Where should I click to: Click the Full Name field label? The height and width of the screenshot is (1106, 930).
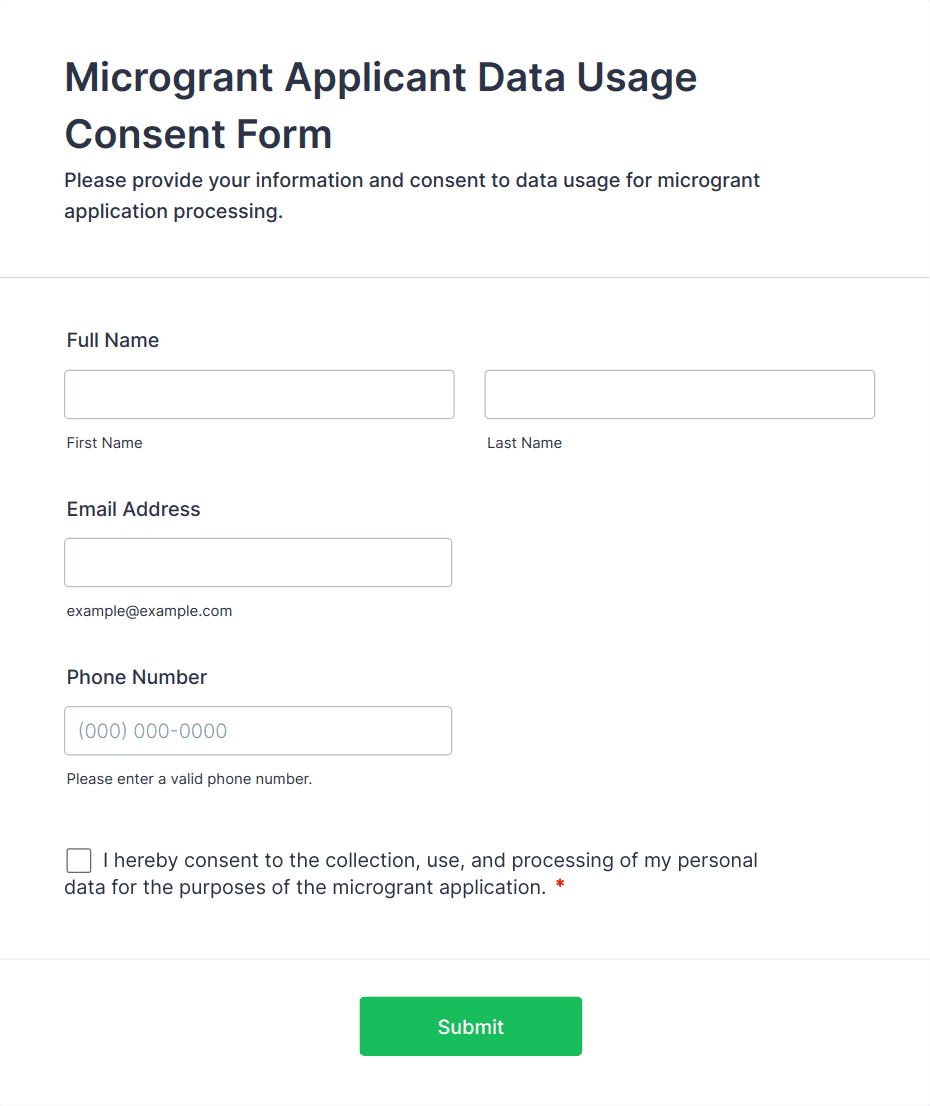(x=113, y=340)
